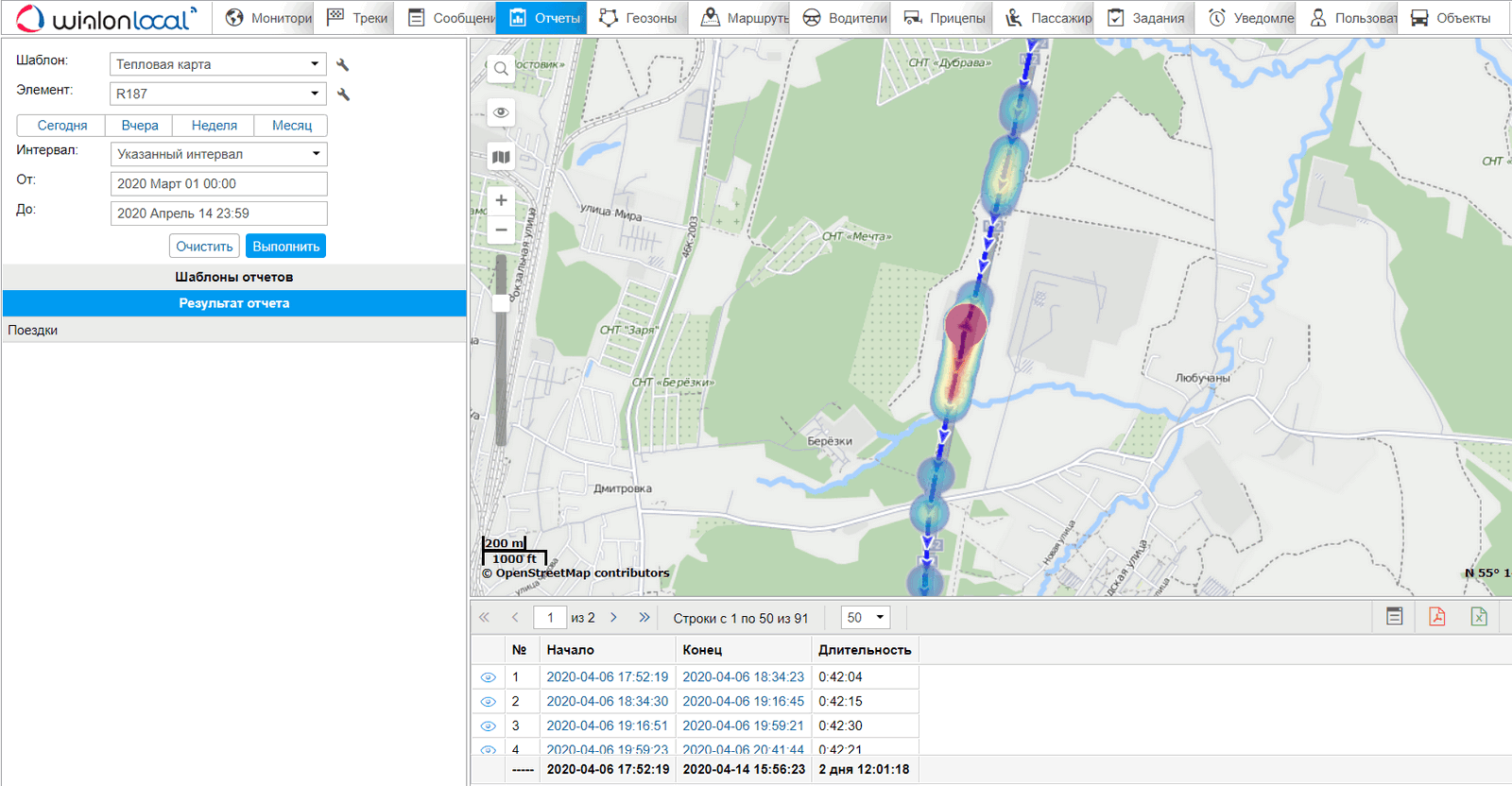
Task: Switch to the Геозоны tab
Action: (639, 18)
